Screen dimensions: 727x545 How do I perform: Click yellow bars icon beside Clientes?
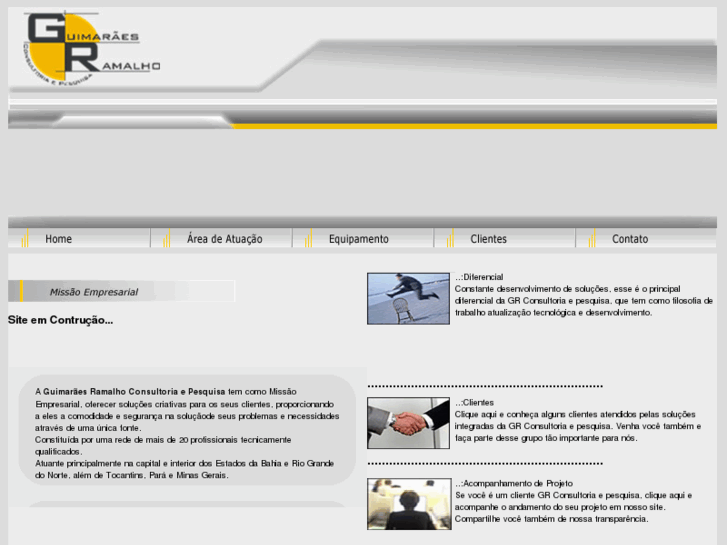[450, 238]
